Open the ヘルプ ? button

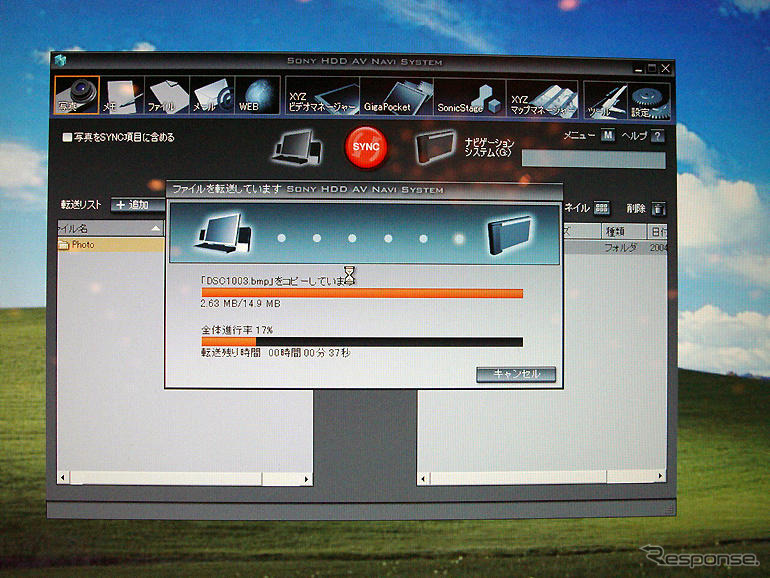[x=658, y=136]
